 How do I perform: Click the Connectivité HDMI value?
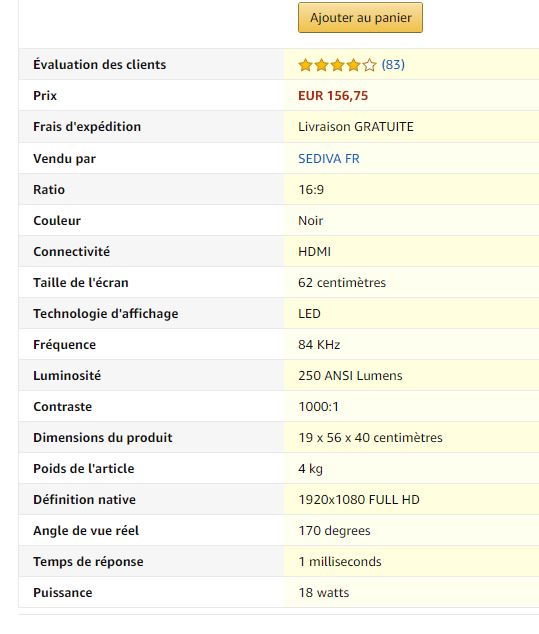[314, 251]
